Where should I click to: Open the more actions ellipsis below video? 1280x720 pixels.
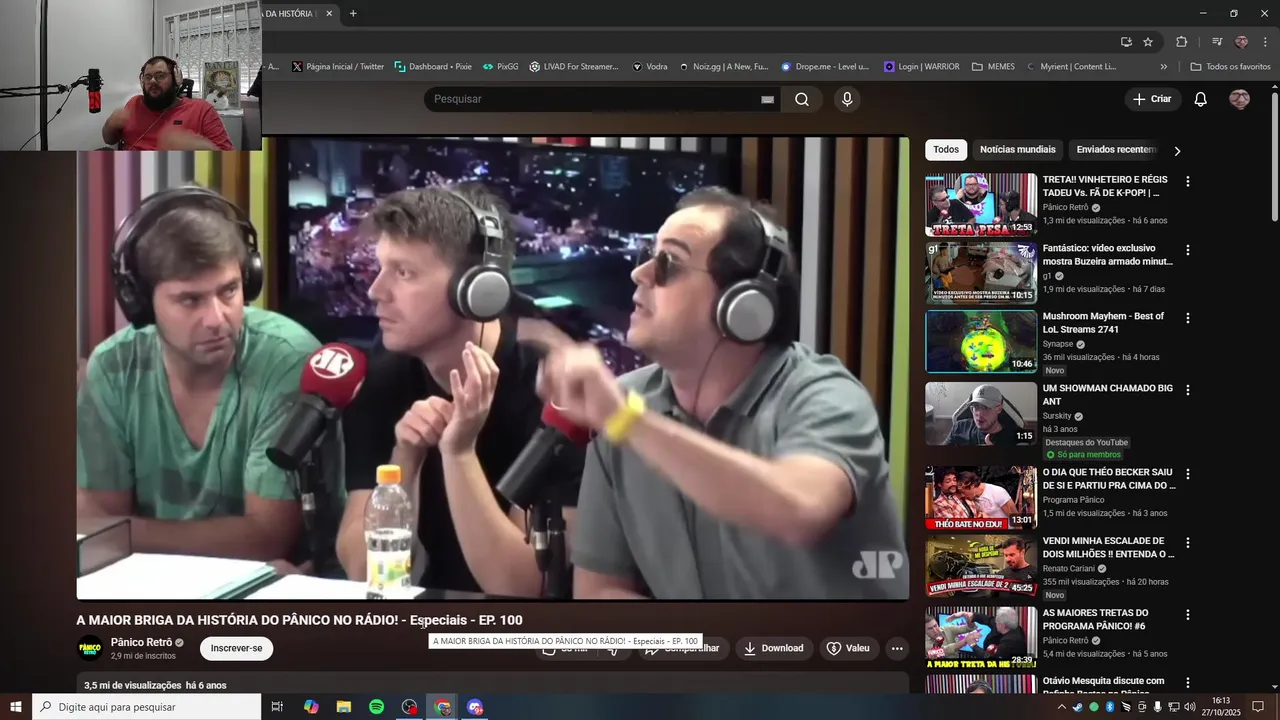pyautogui.click(x=897, y=648)
